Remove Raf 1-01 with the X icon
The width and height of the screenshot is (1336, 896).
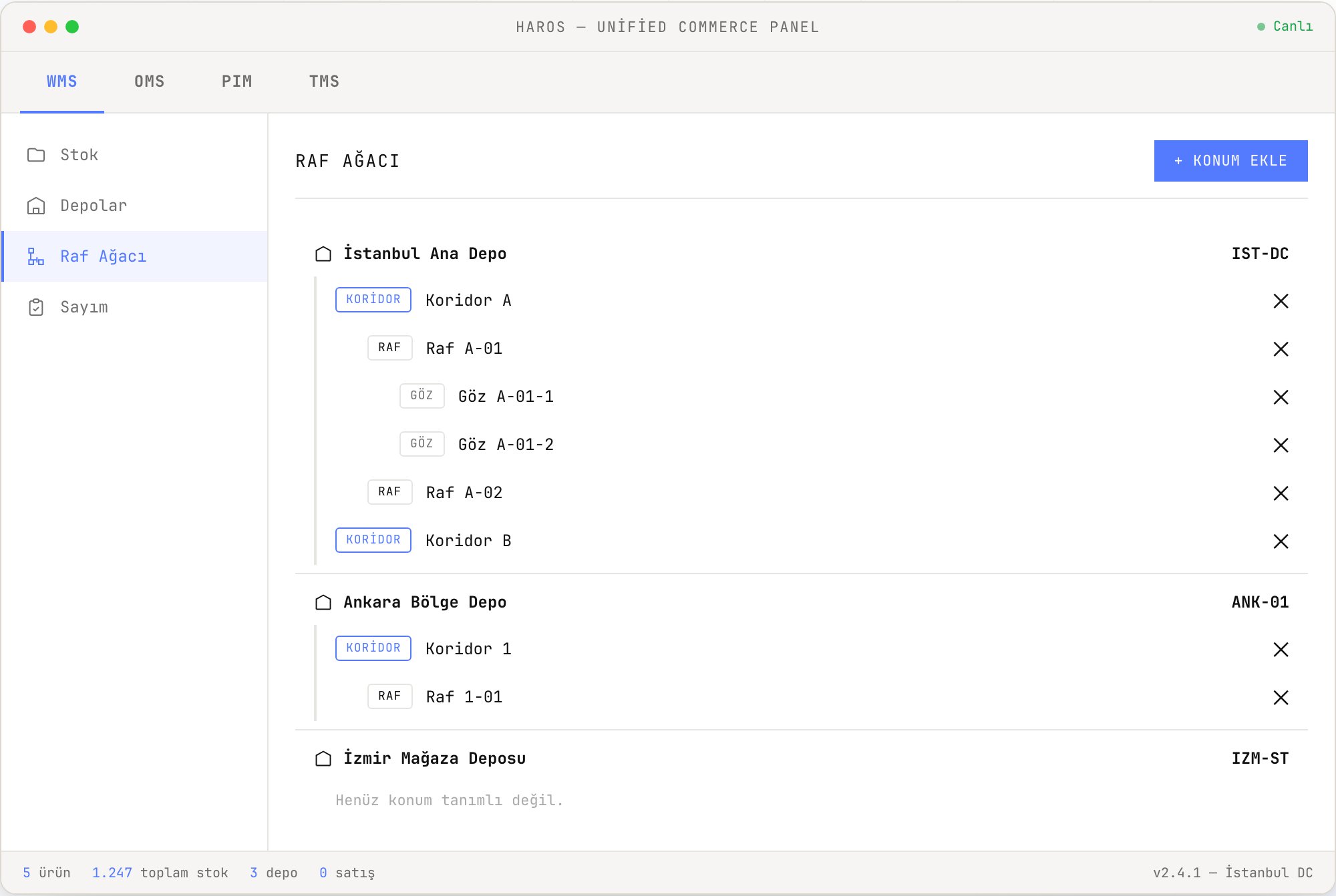click(1281, 698)
